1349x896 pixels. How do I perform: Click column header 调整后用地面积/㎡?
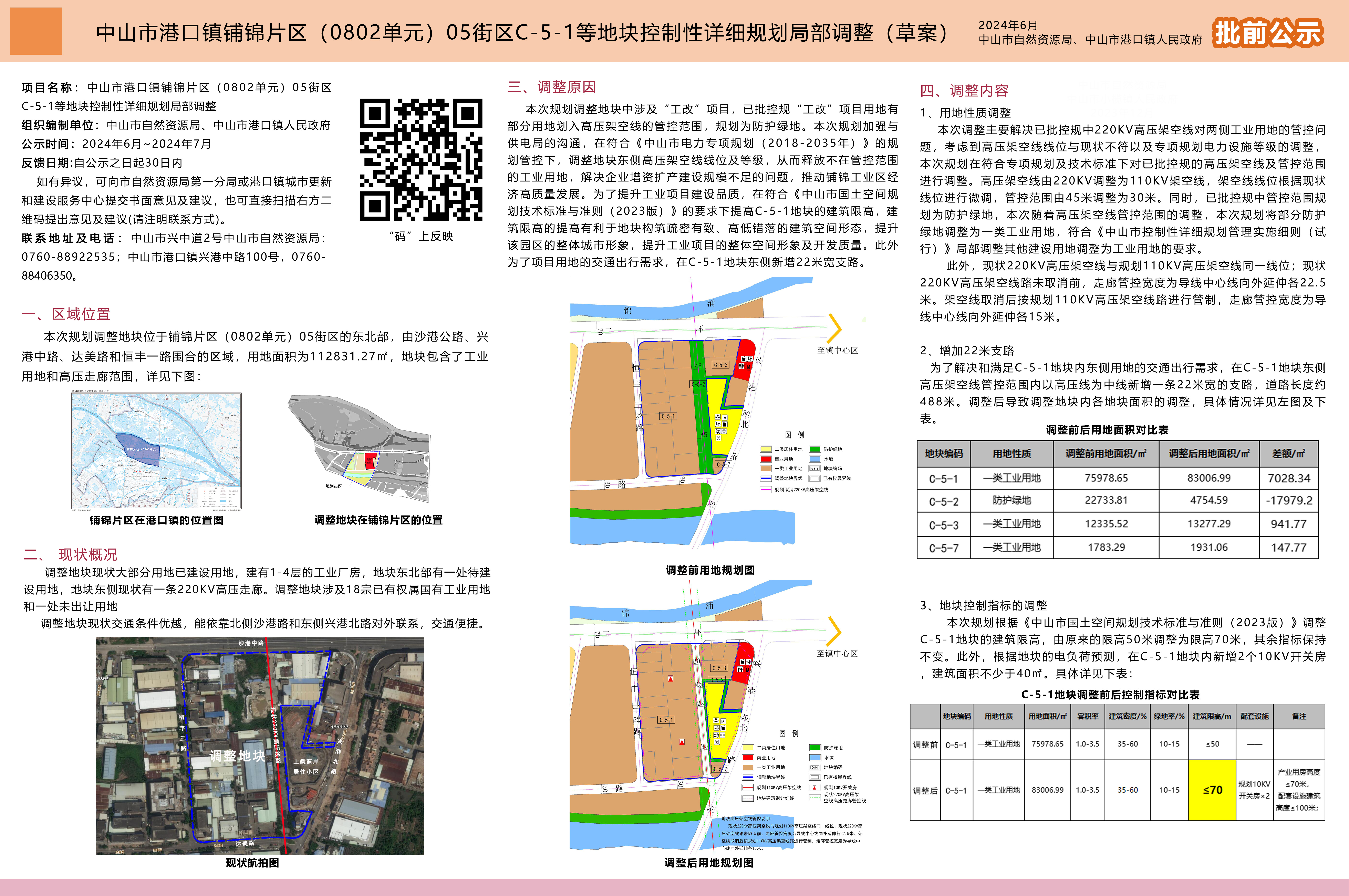point(1209,454)
